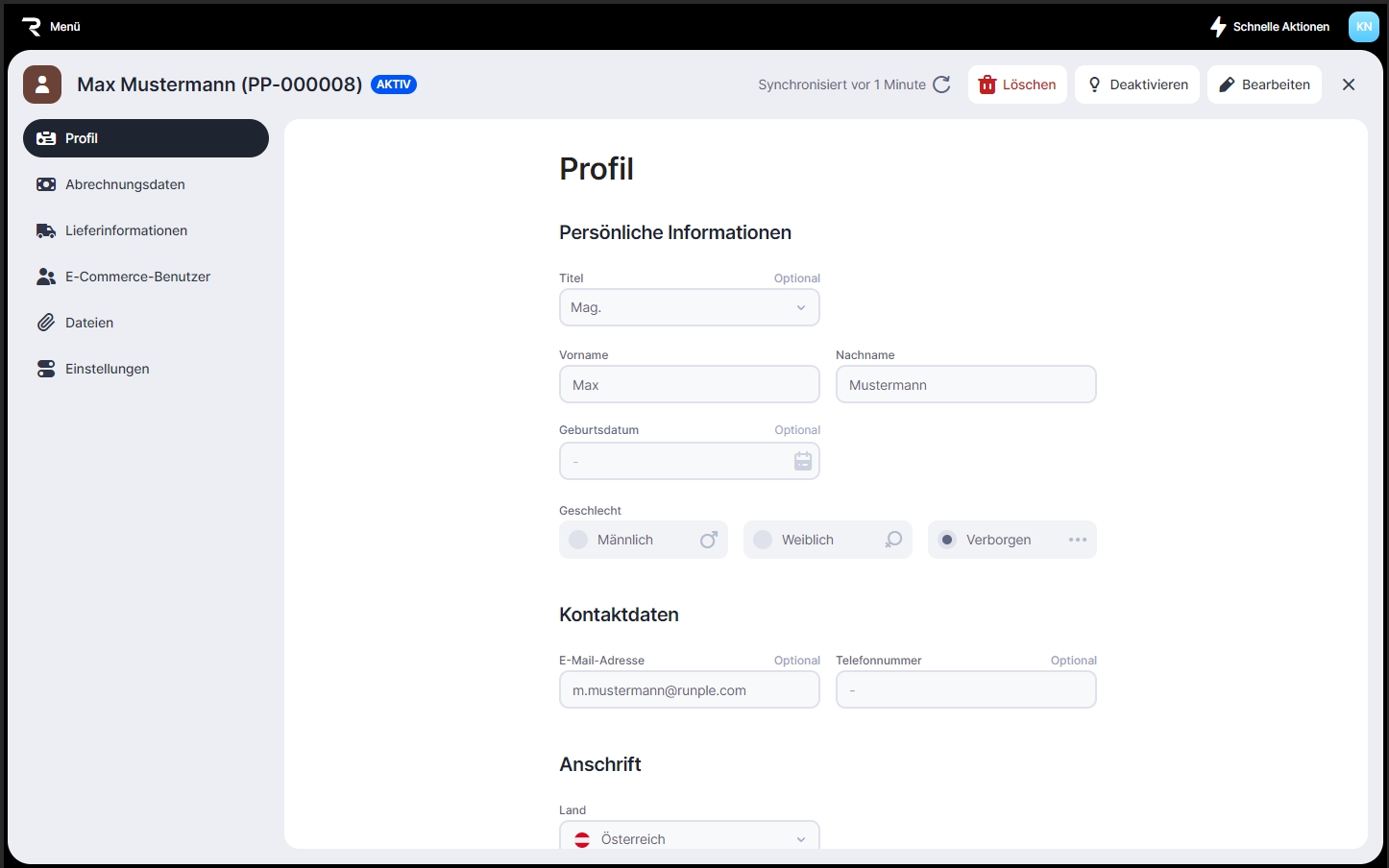Expand the Titel dropdown
This screenshot has height=868, width=1389.
(689, 307)
